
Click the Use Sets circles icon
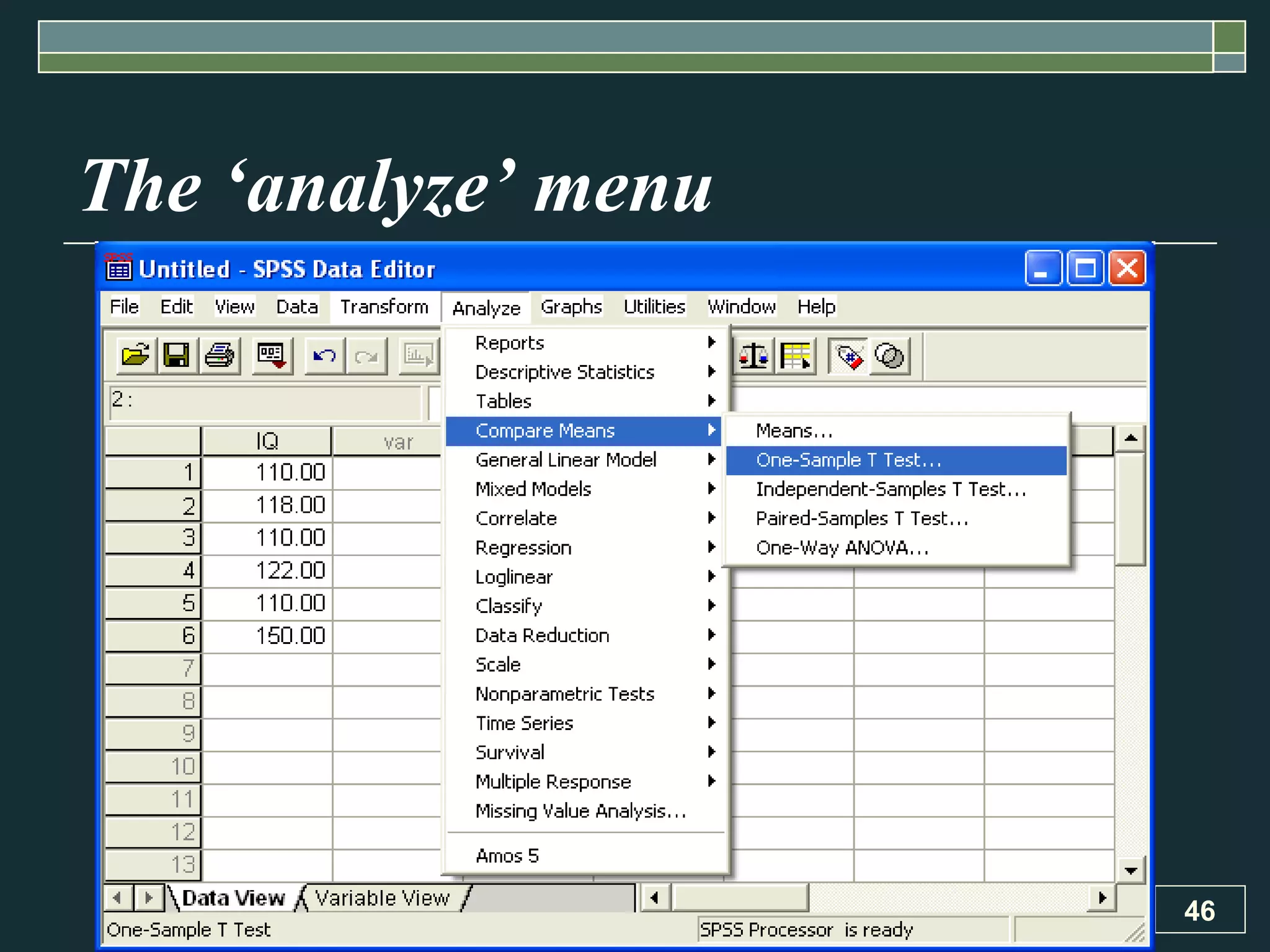click(x=890, y=356)
